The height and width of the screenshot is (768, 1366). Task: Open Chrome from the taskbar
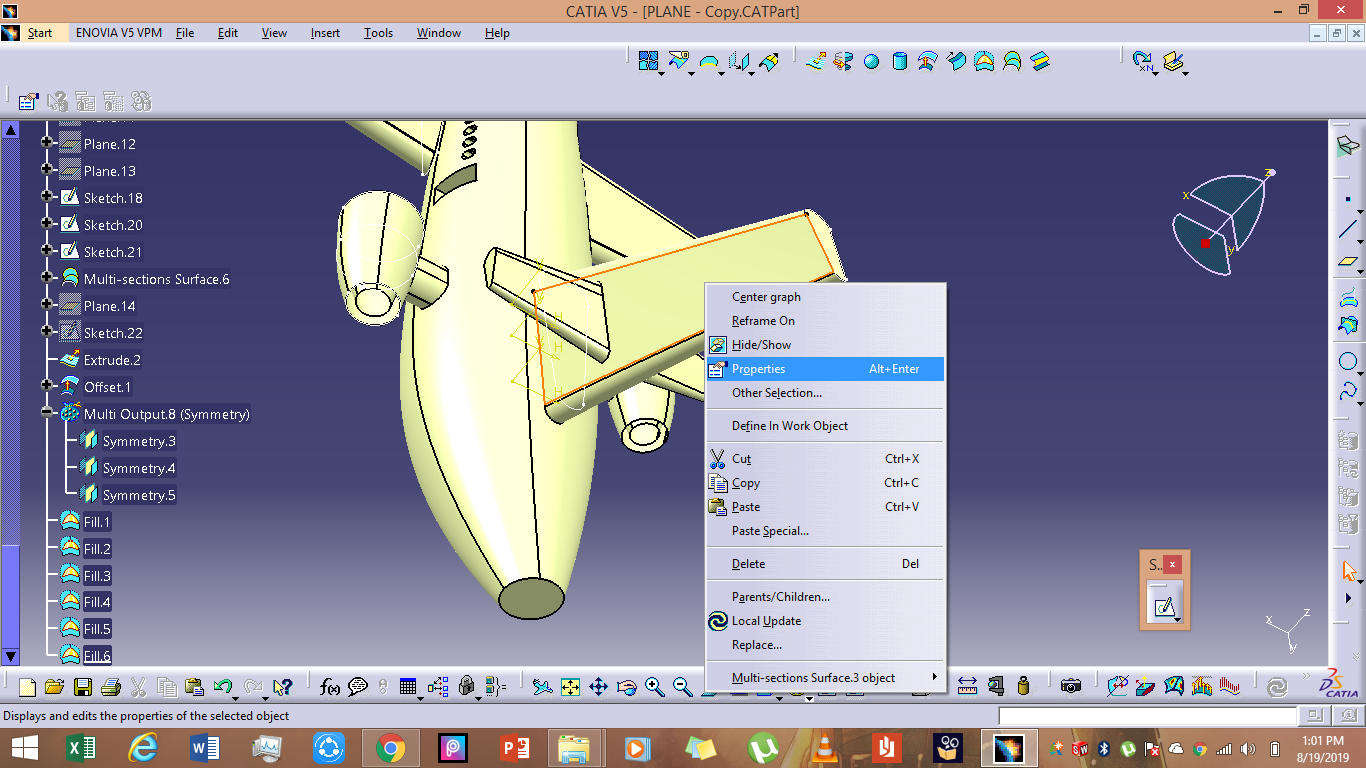390,748
